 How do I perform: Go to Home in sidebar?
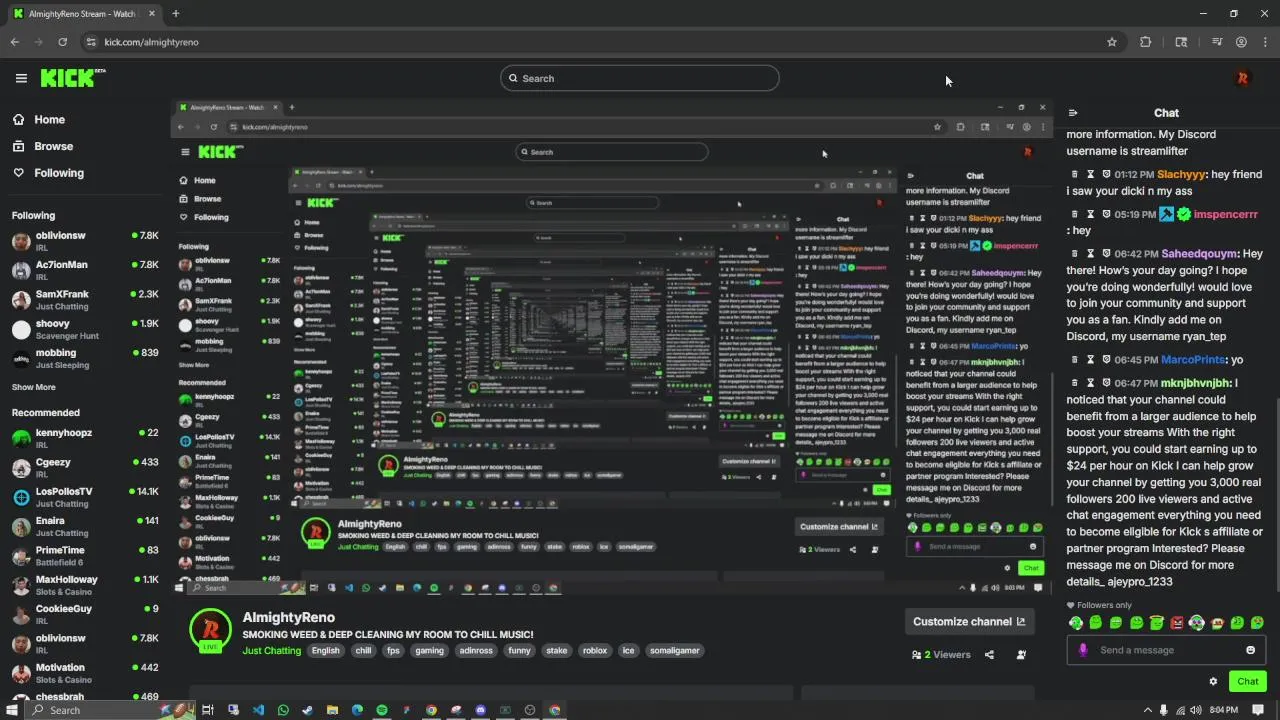click(x=40, y=119)
